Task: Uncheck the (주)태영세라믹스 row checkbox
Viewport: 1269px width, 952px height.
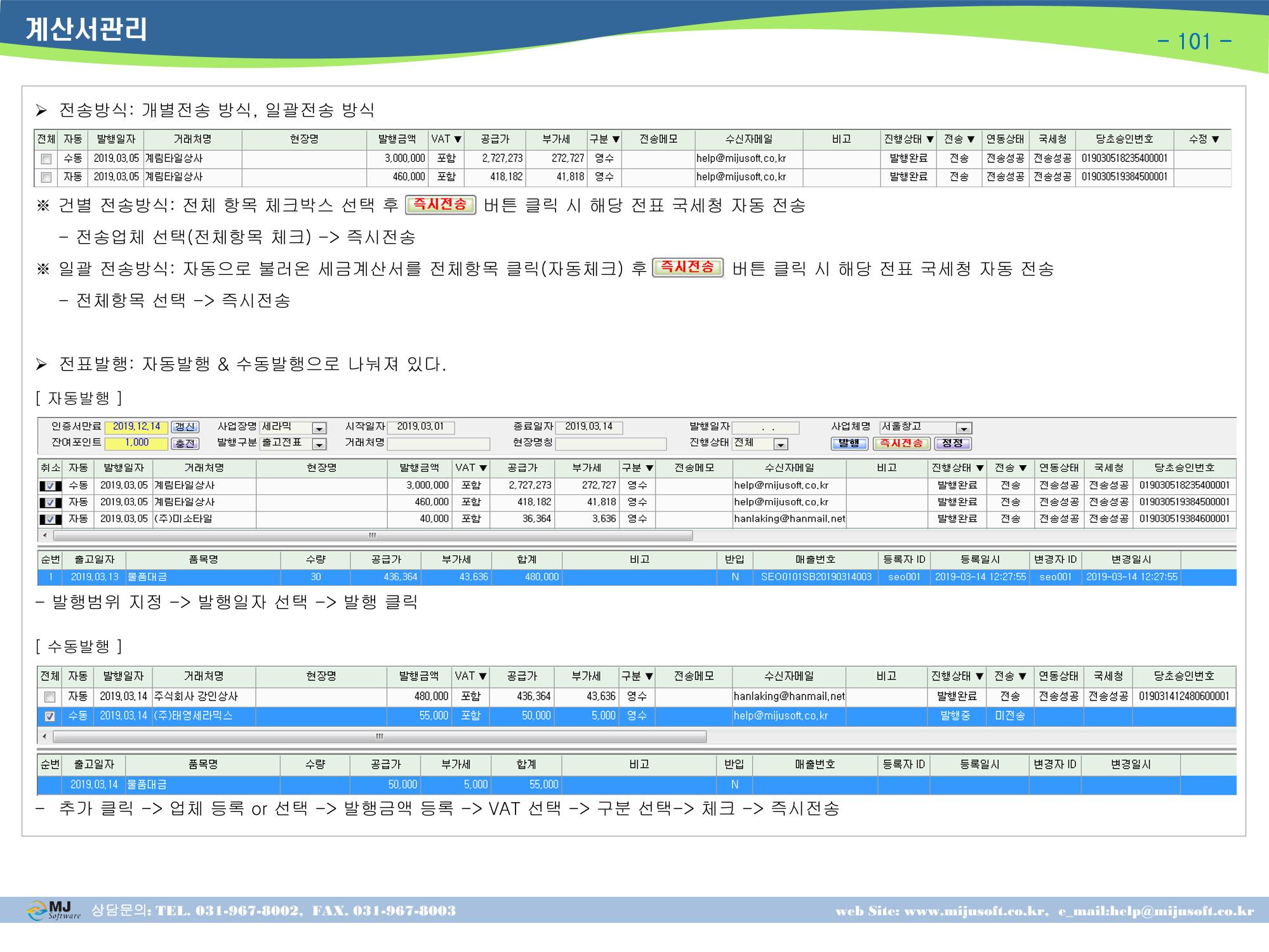Action: click(x=50, y=717)
